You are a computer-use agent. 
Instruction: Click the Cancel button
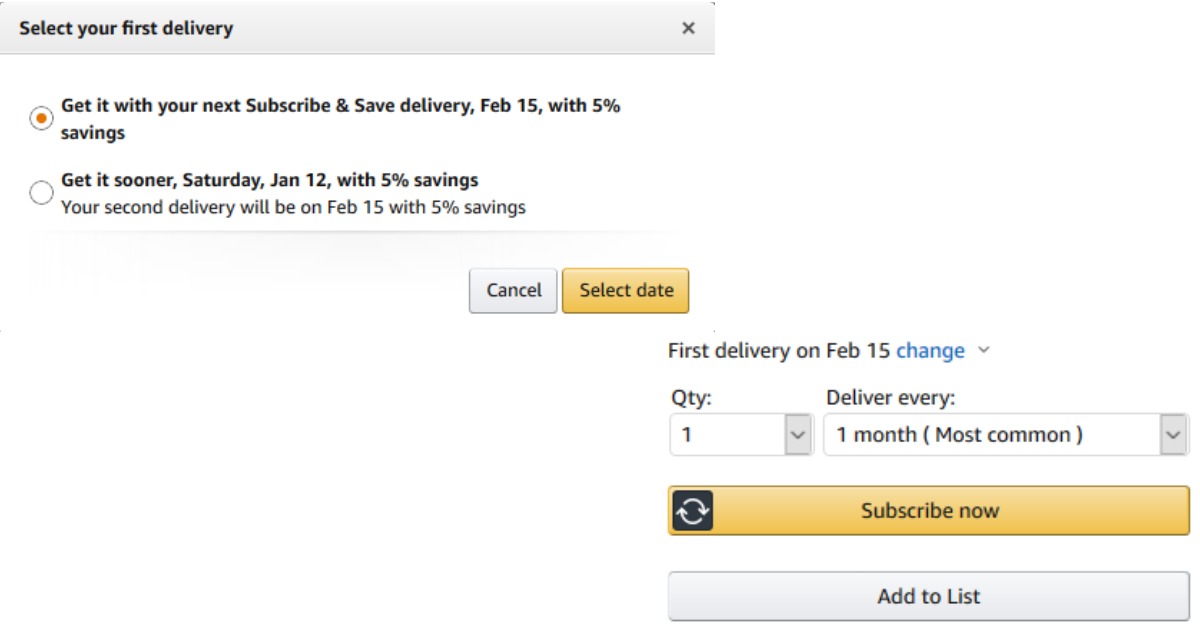513,291
